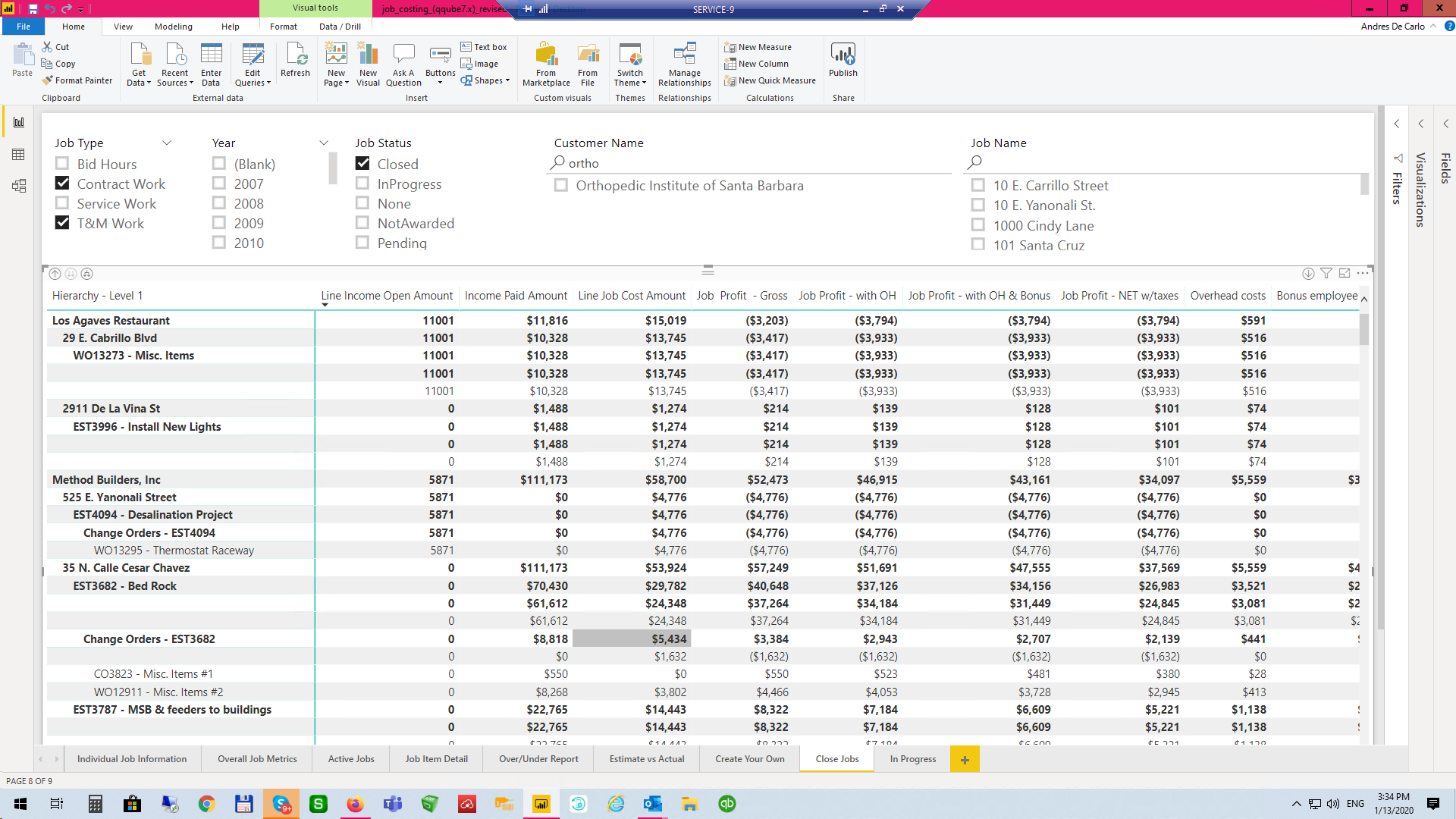This screenshot has height=819, width=1456.
Task: Click the Customer Name search field
Action: pos(751,163)
